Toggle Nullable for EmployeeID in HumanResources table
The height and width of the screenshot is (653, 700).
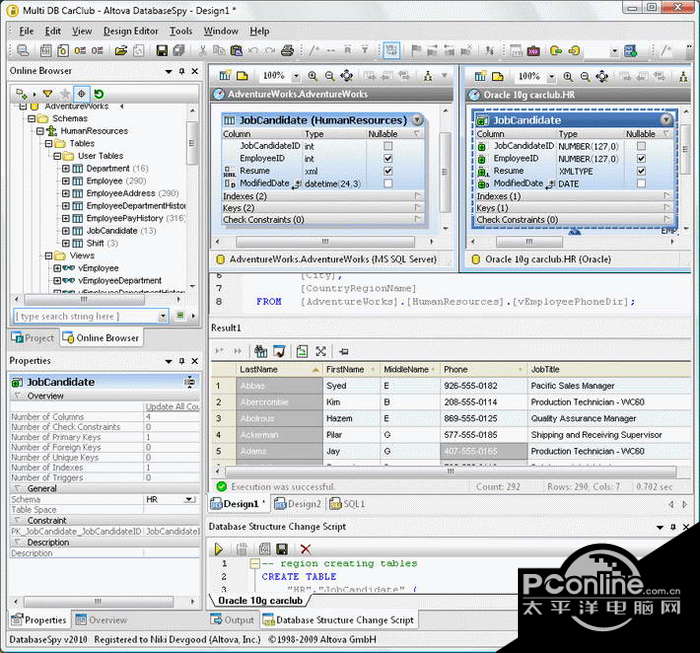(x=388, y=158)
